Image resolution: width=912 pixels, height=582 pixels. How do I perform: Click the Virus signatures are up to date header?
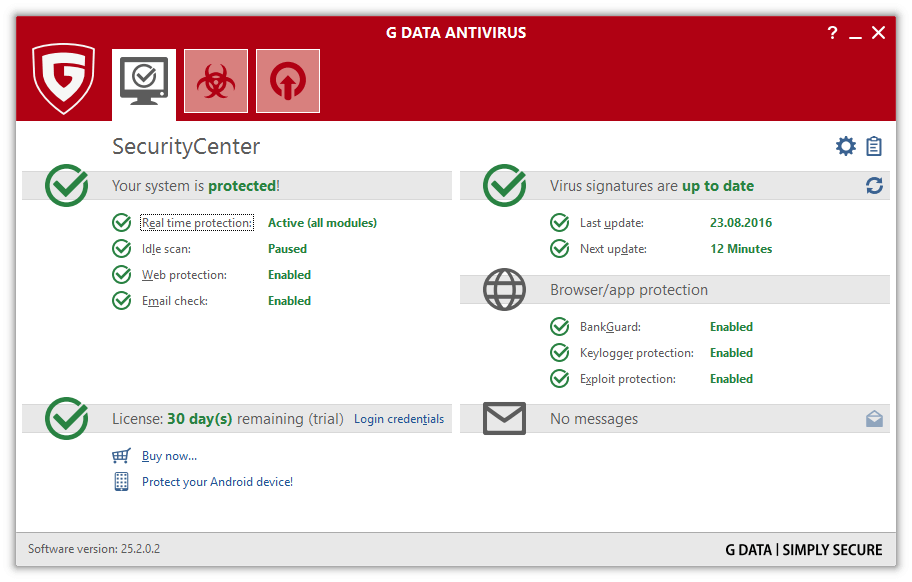point(652,185)
